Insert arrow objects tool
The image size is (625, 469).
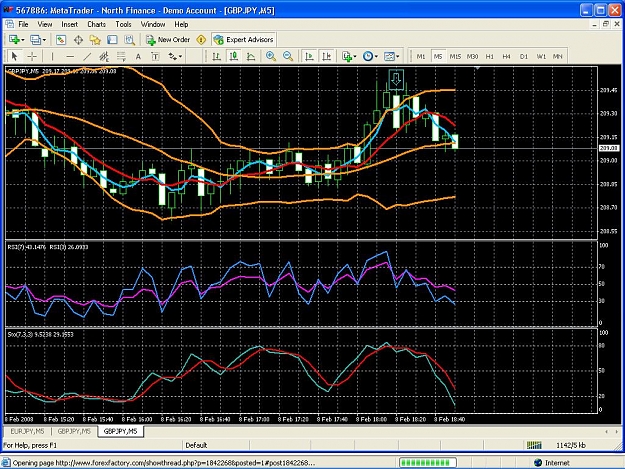coord(173,56)
